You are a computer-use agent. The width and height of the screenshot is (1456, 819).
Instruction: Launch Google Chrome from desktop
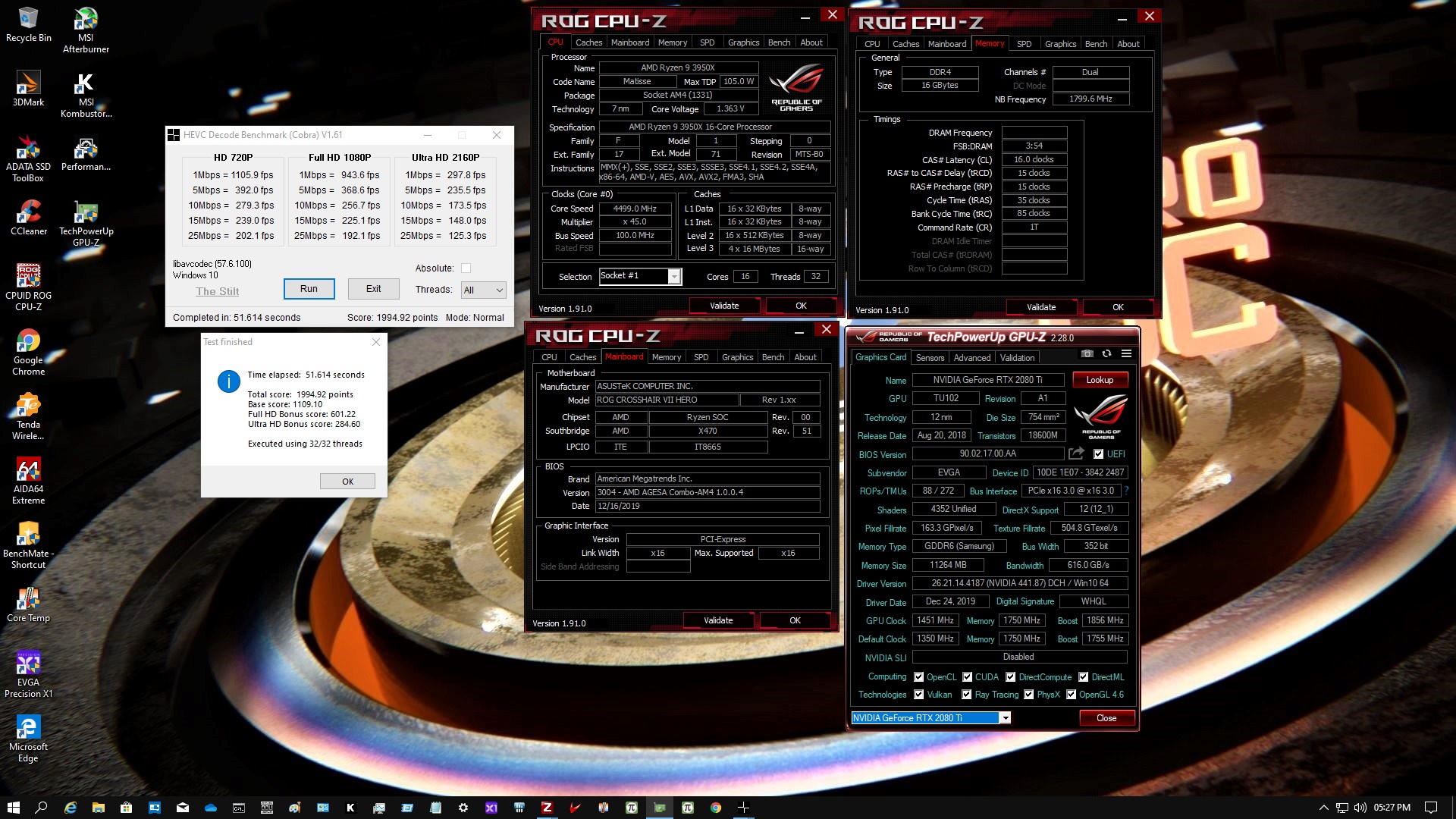(x=28, y=353)
